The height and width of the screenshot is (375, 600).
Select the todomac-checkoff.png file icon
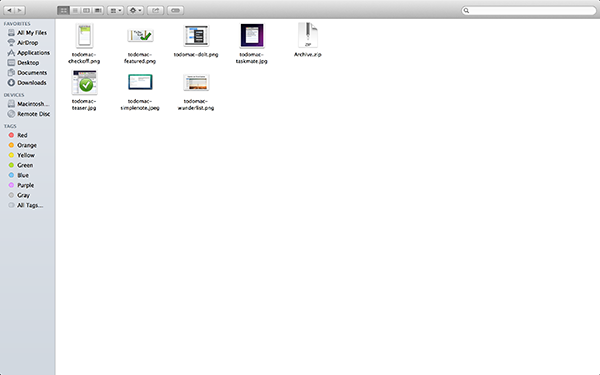pyautogui.click(x=84, y=36)
